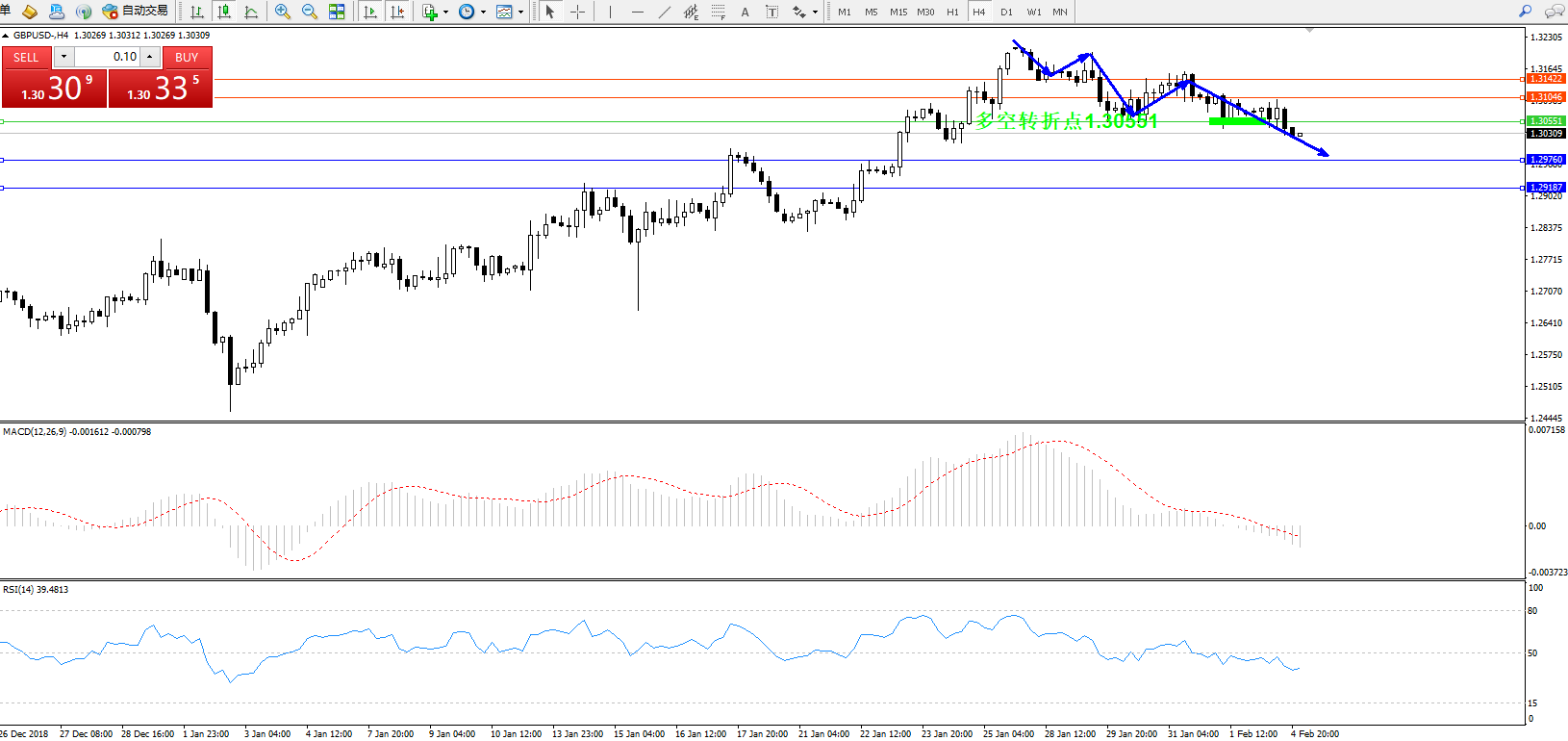Zoom out of the chart

309,12
